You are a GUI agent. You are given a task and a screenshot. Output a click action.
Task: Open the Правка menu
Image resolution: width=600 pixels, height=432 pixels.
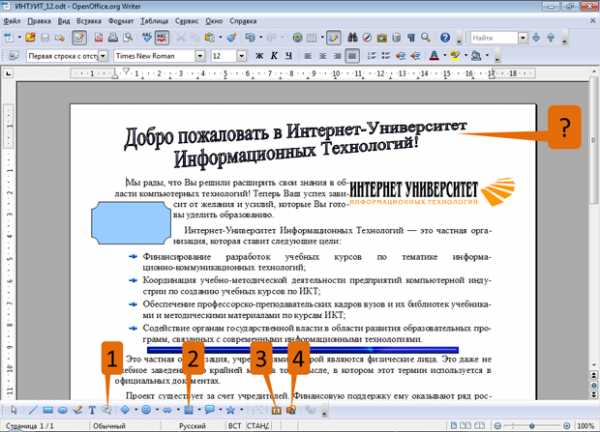tap(39, 21)
